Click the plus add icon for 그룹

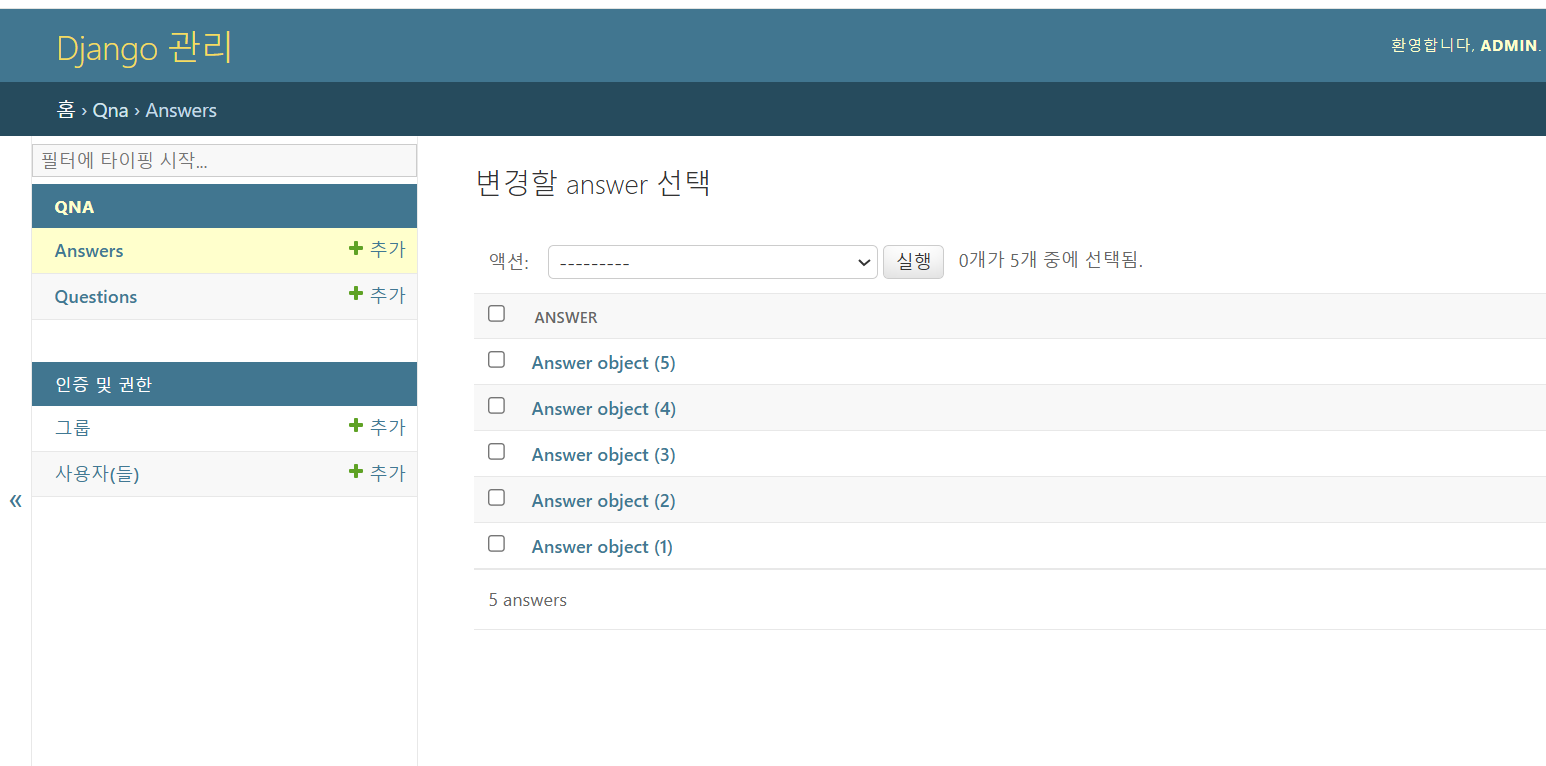tap(355, 425)
